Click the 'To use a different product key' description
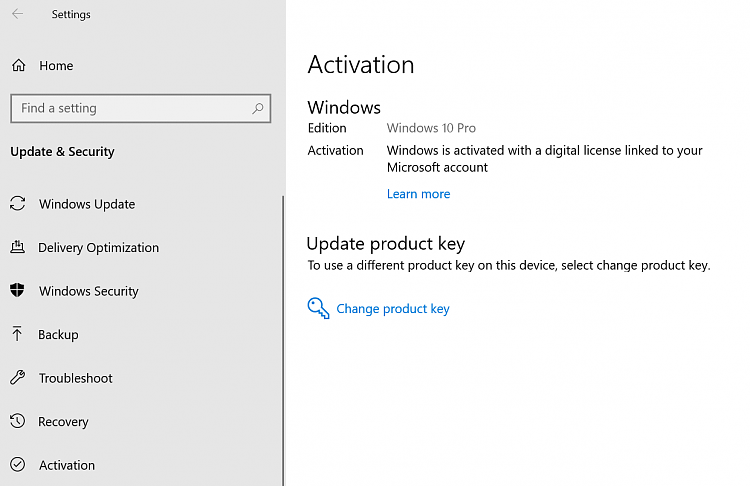This screenshot has height=486, width=750. click(x=509, y=265)
